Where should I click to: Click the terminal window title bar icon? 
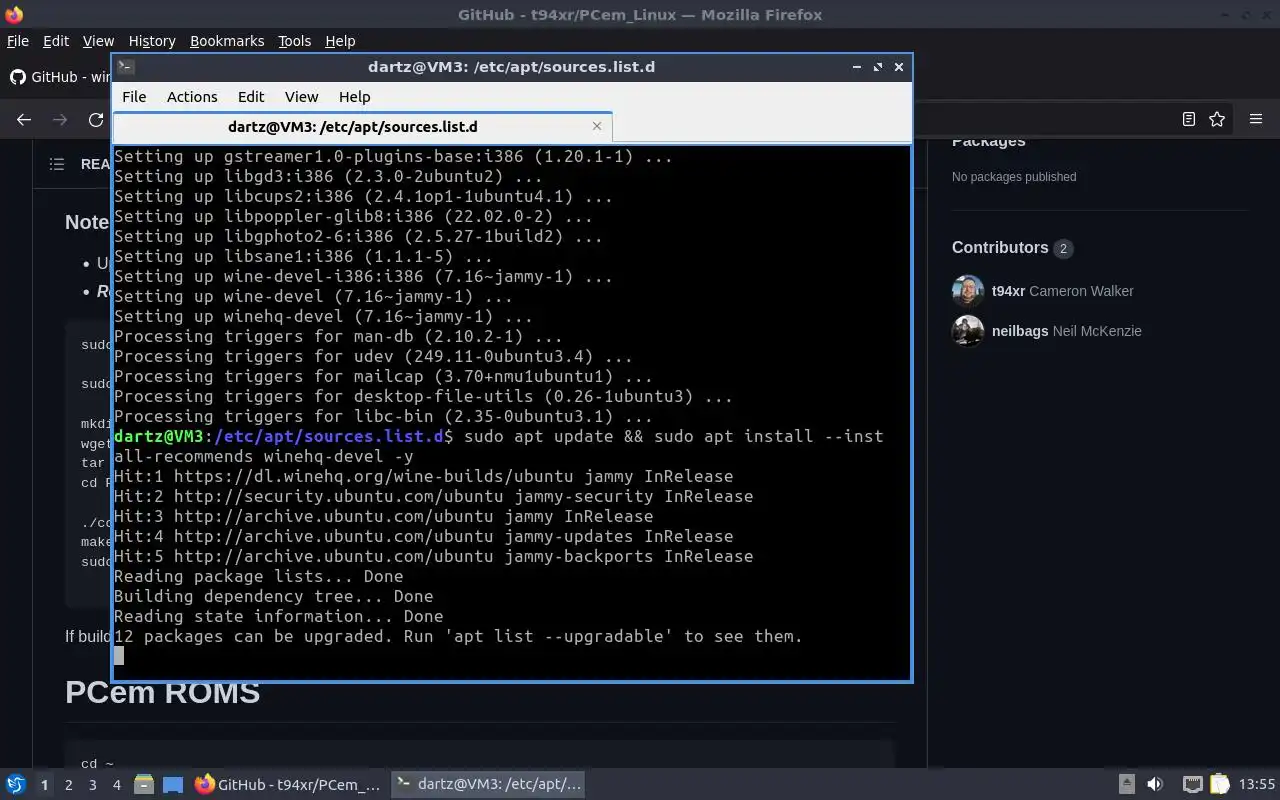pos(125,67)
